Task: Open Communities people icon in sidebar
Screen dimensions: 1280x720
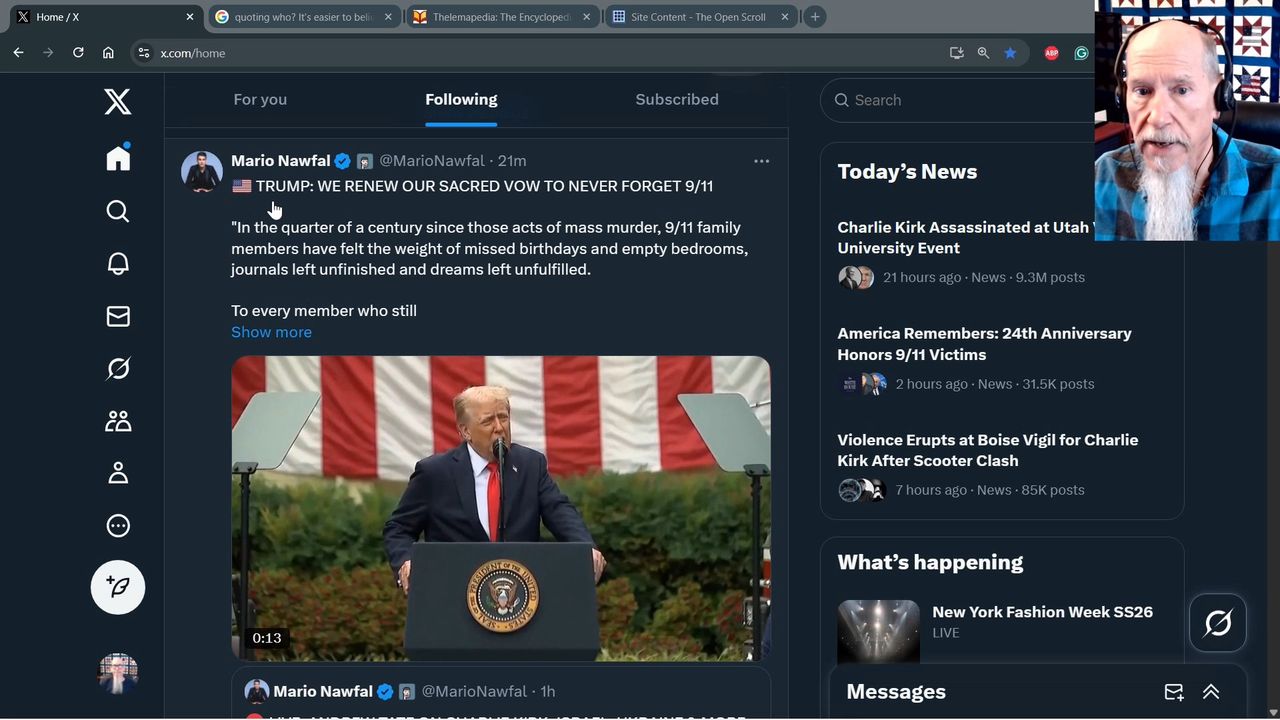Action: point(118,421)
